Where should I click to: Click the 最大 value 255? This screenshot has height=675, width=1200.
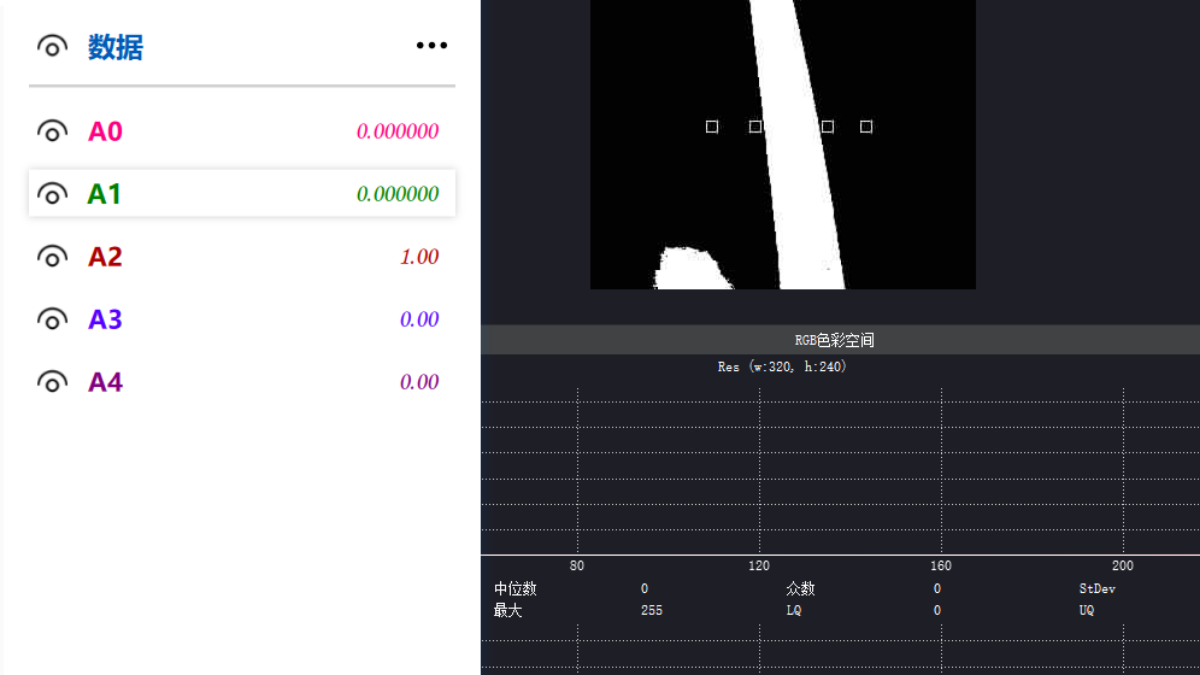651,610
